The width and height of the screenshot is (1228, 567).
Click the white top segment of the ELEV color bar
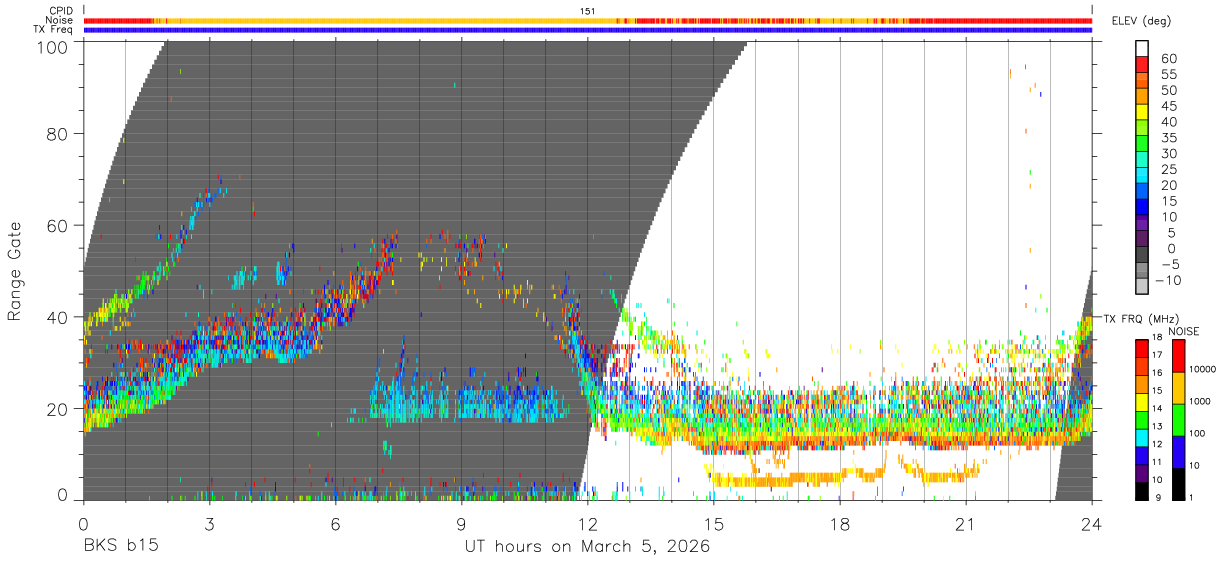click(x=1142, y=49)
